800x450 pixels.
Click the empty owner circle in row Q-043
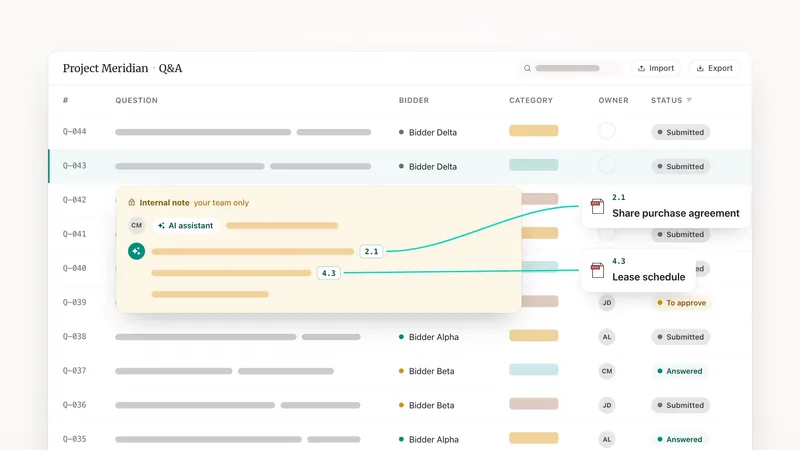click(607, 165)
